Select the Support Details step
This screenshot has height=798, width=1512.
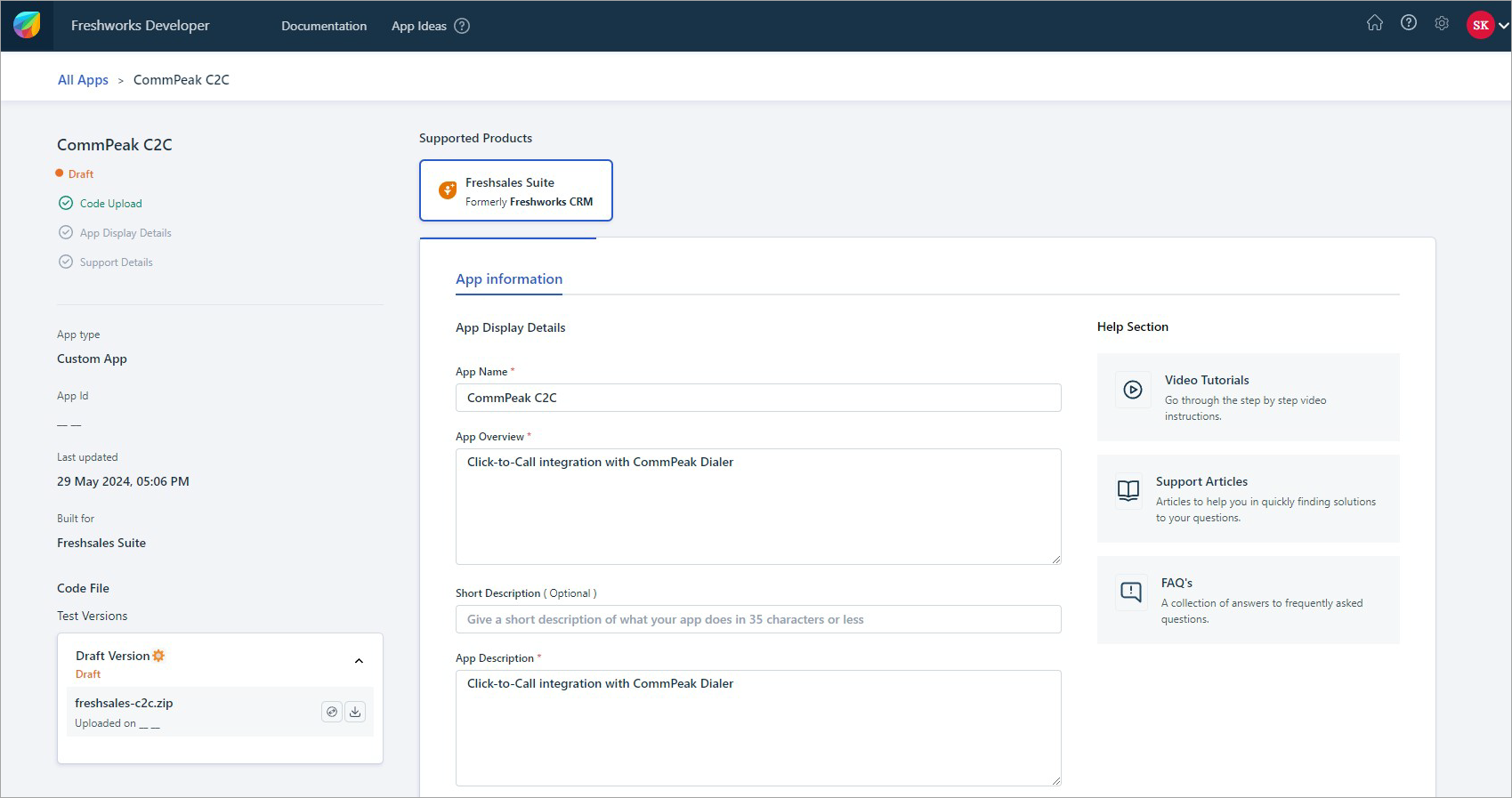coord(117,262)
